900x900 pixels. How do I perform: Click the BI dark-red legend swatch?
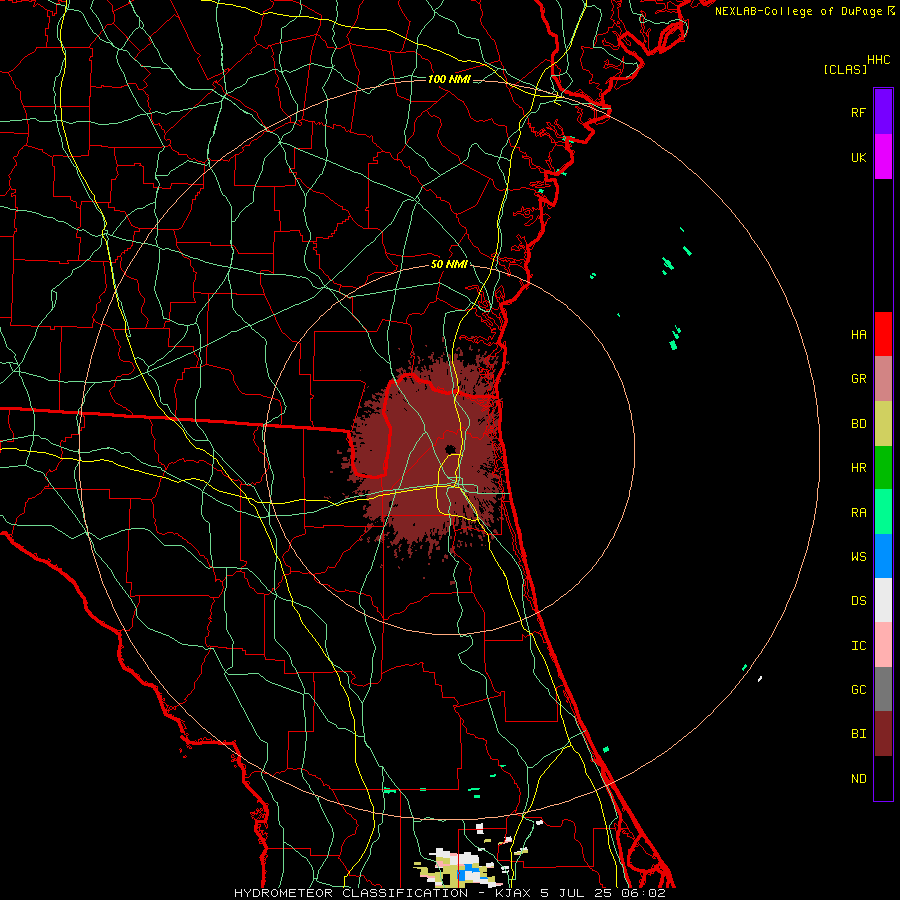883,734
